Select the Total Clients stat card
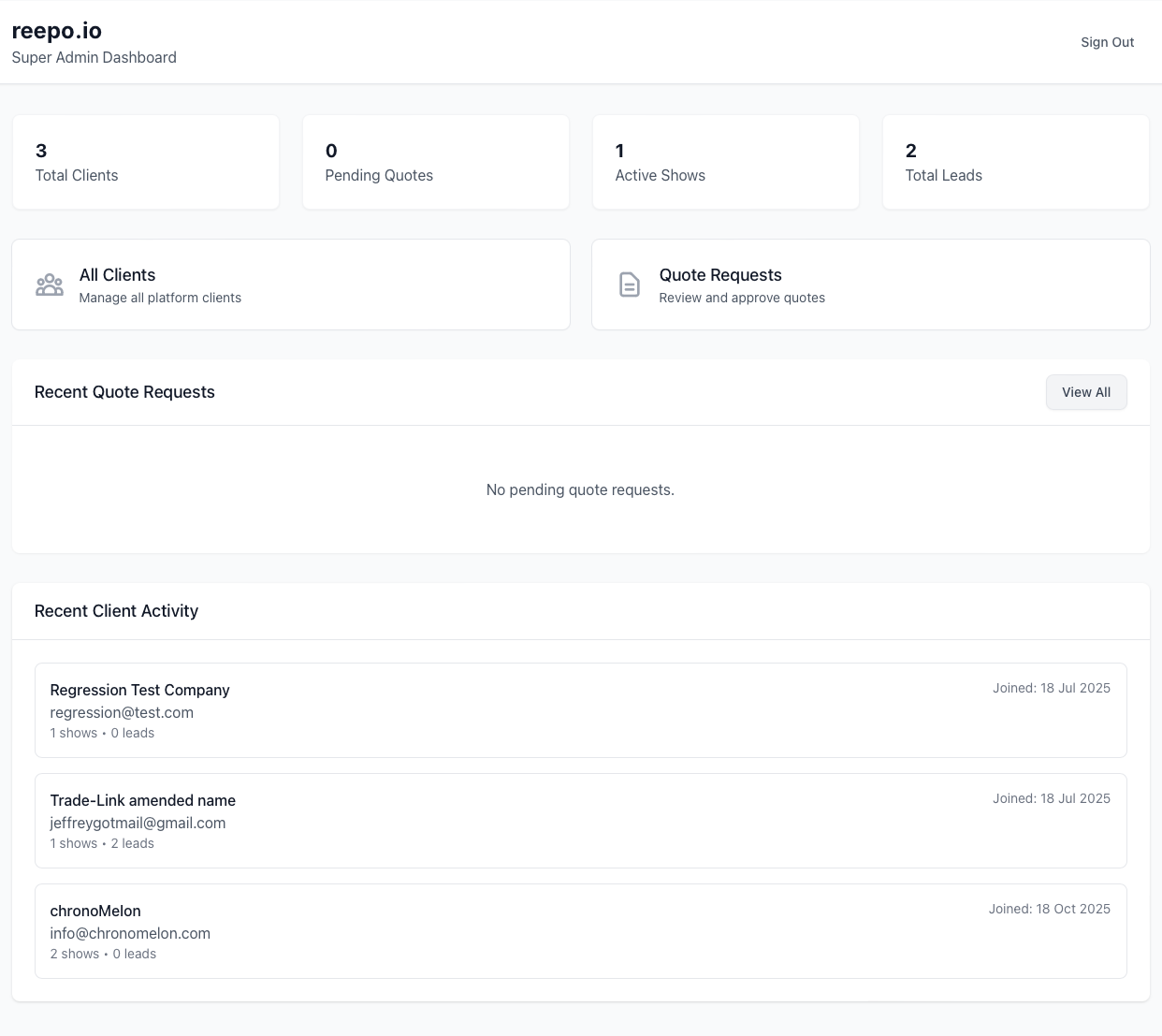Screen dimensions: 1162x1036 coord(146,162)
